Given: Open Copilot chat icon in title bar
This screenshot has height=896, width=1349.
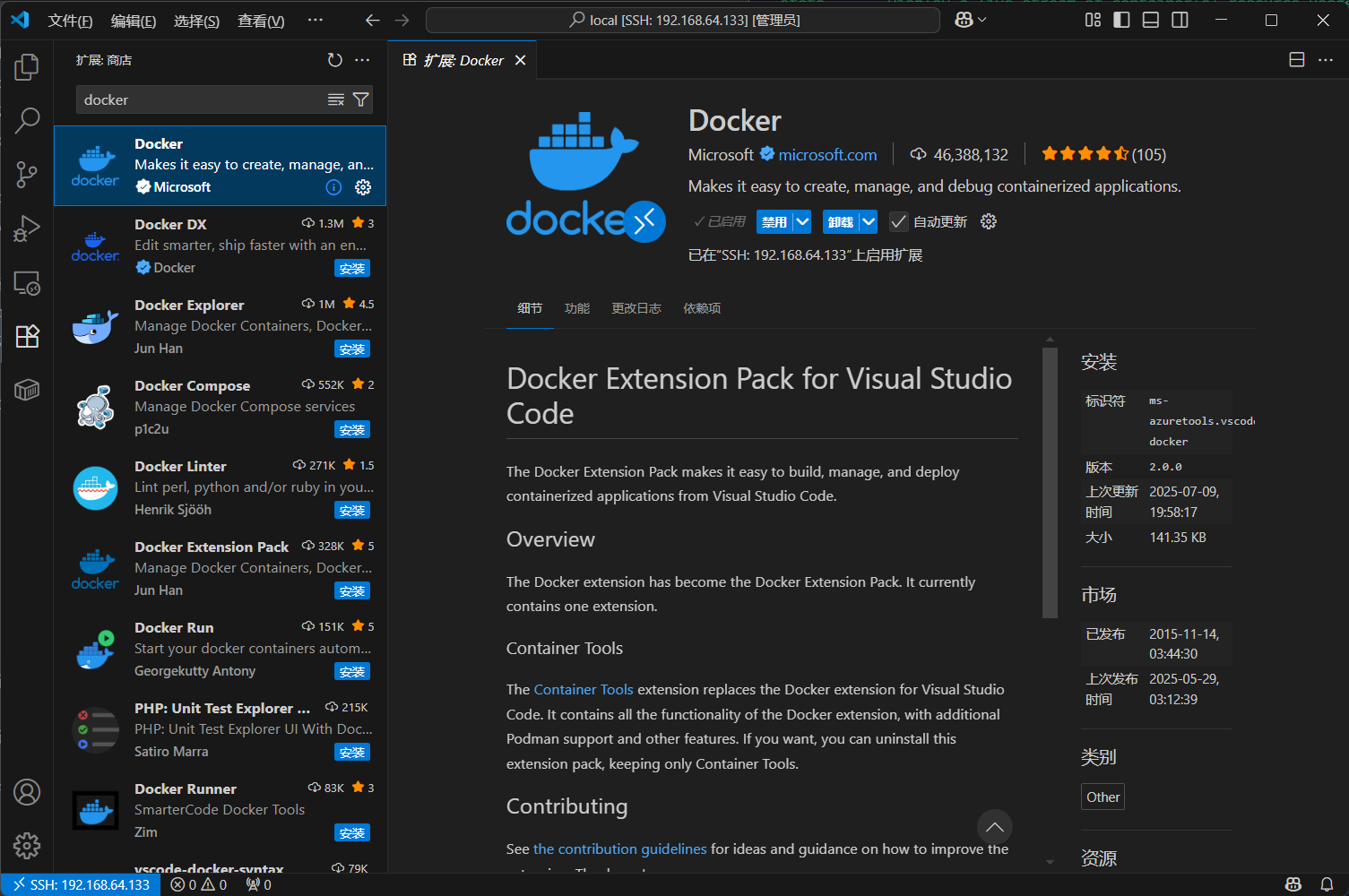Looking at the screenshot, I should click(x=964, y=20).
